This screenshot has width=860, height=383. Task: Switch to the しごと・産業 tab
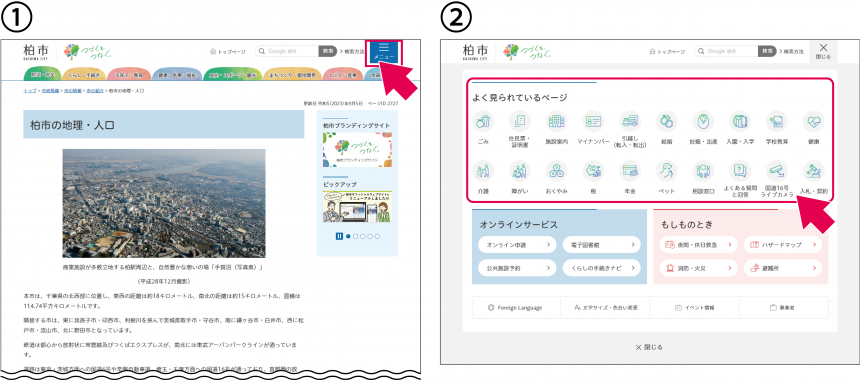(343, 74)
